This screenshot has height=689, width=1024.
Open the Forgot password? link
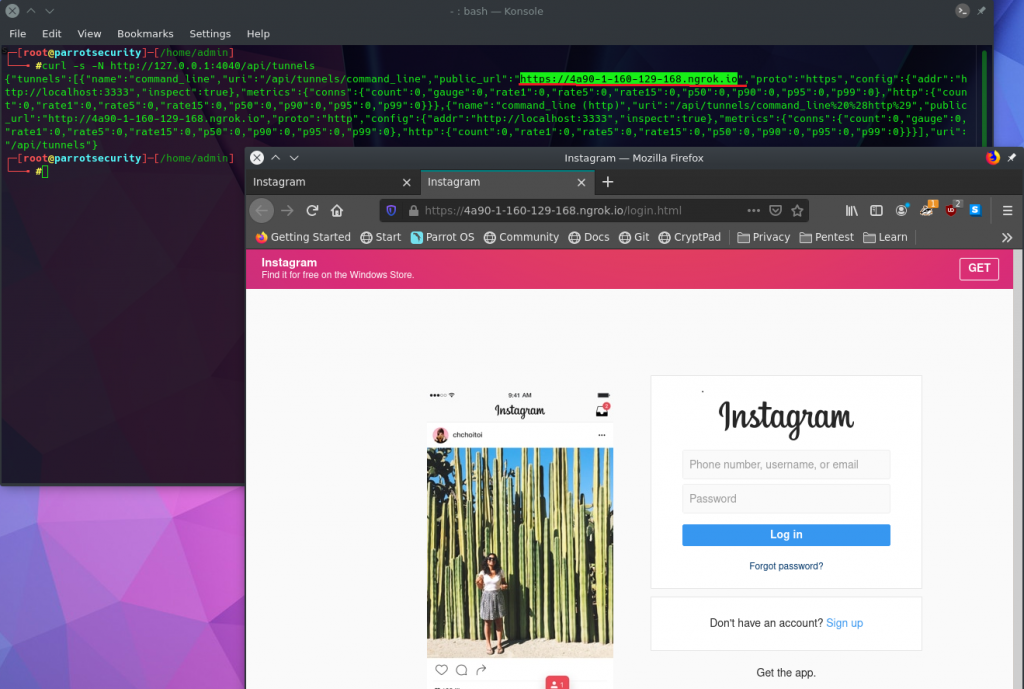tap(786, 566)
